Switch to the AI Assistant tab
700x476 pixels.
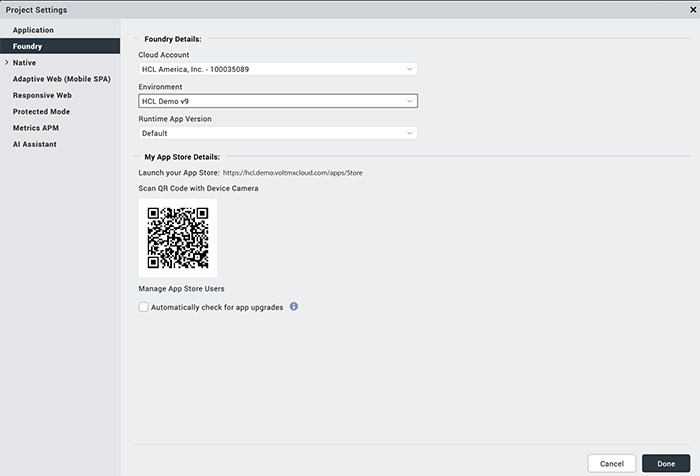(35, 144)
